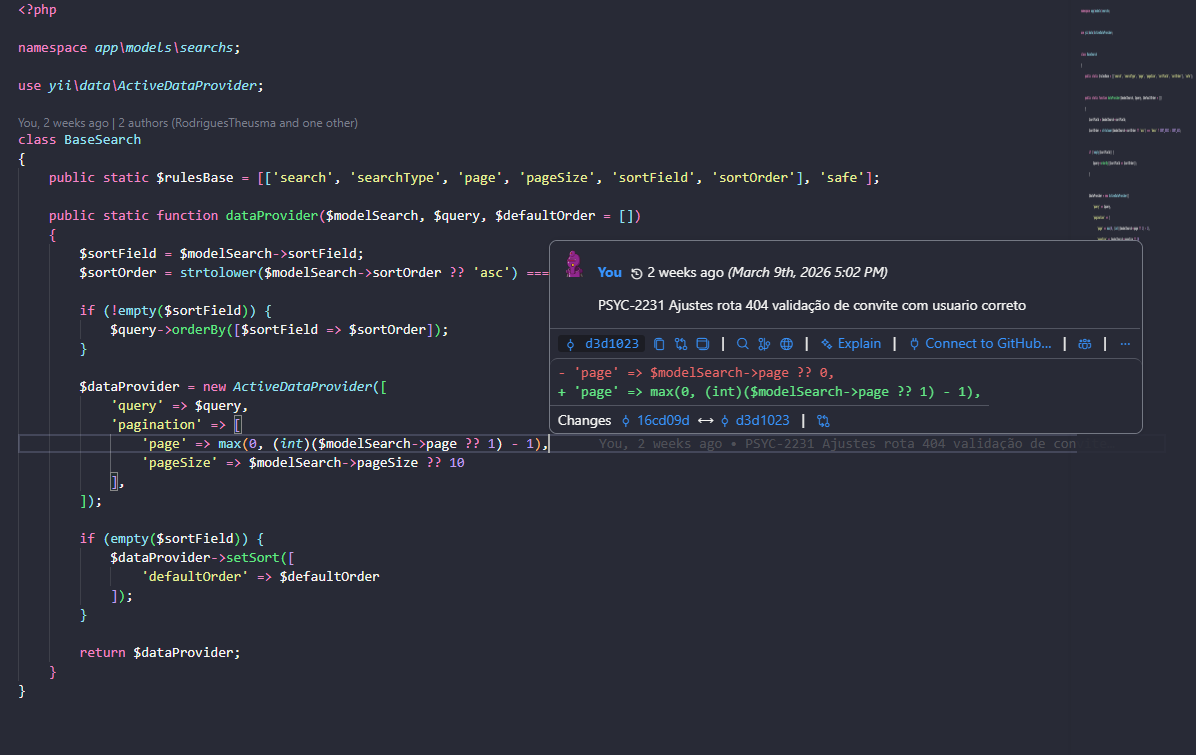Click the author avatar in blame hover
This screenshot has width=1196, height=755.
pyautogui.click(x=574, y=265)
